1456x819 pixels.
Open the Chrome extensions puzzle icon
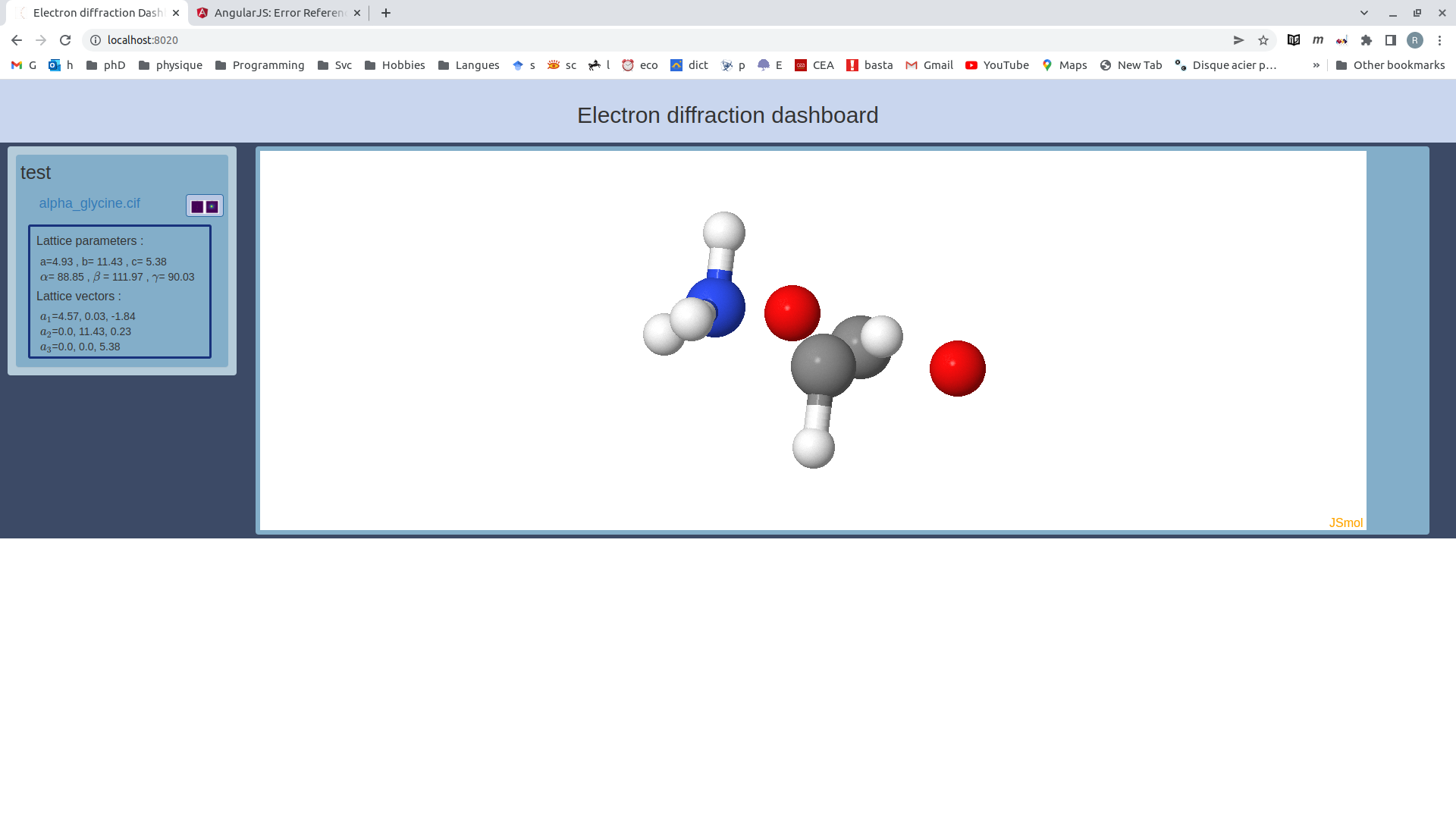pyautogui.click(x=1367, y=40)
